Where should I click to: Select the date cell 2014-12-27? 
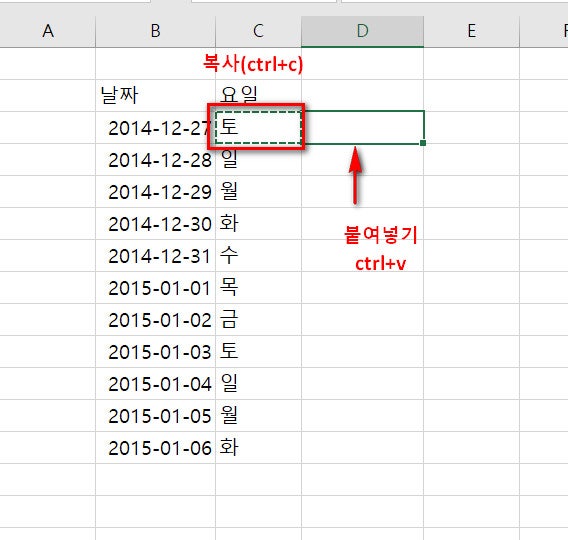(155, 128)
